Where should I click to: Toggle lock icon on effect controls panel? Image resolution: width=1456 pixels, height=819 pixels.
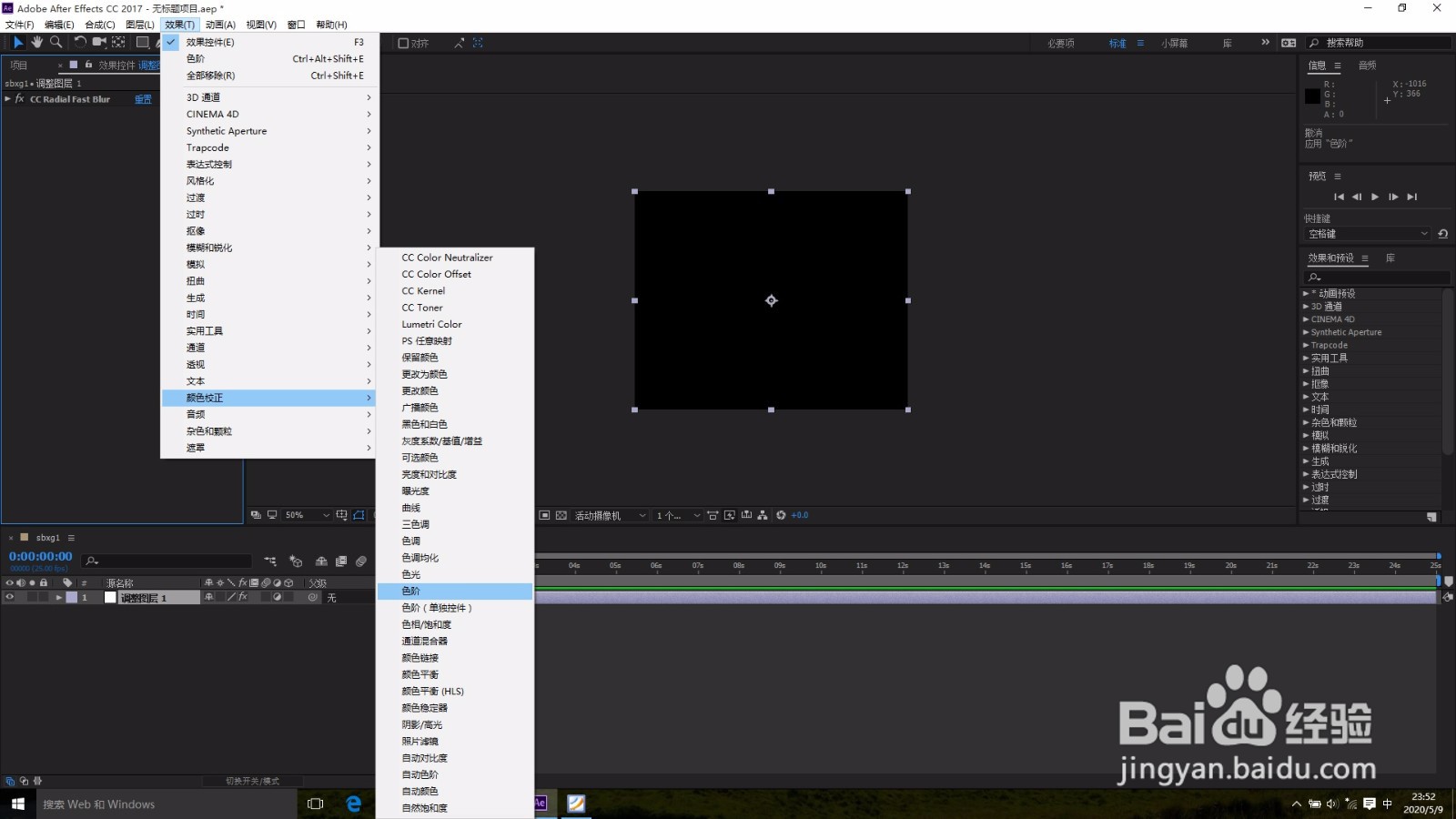(x=88, y=65)
